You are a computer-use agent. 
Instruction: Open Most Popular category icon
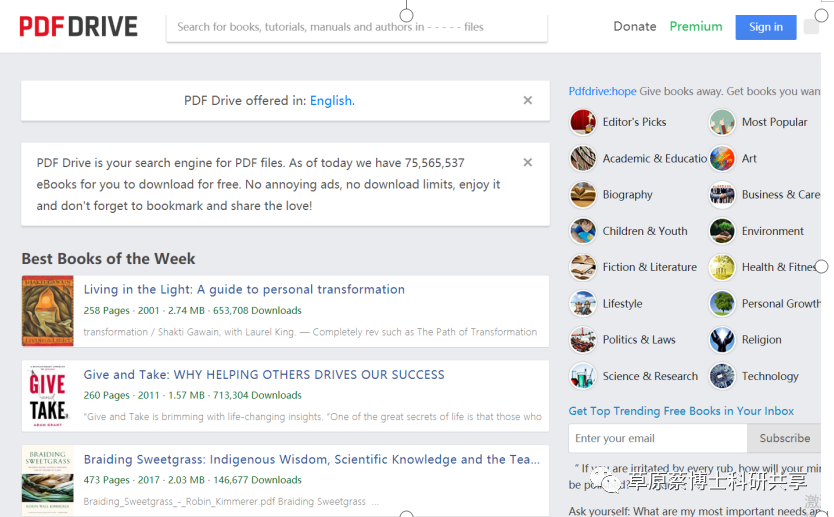pyautogui.click(x=722, y=122)
